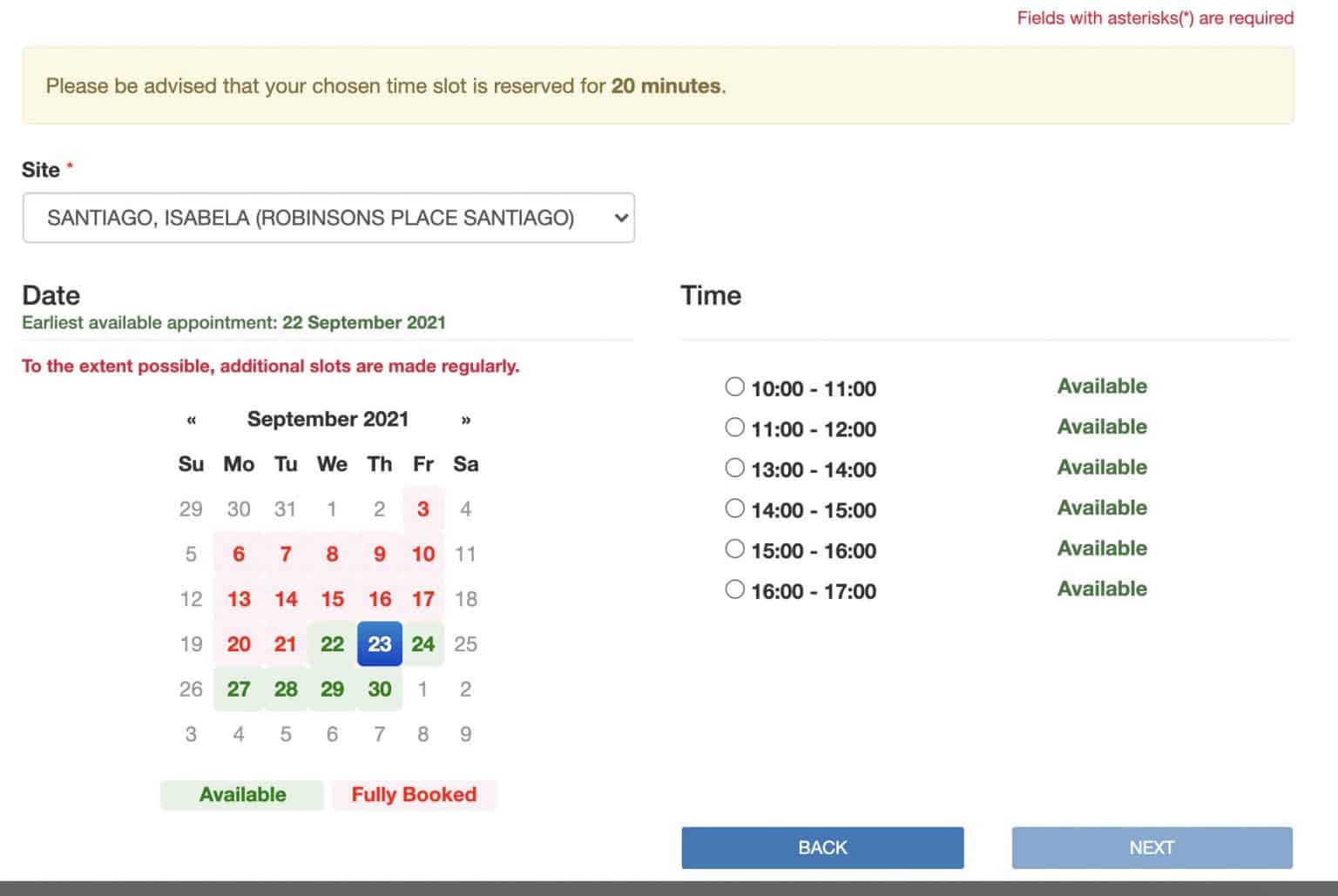This screenshot has height=896, width=1338.
Task: Select the 13:00 - 14:00 time slot
Action: [733, 468]
